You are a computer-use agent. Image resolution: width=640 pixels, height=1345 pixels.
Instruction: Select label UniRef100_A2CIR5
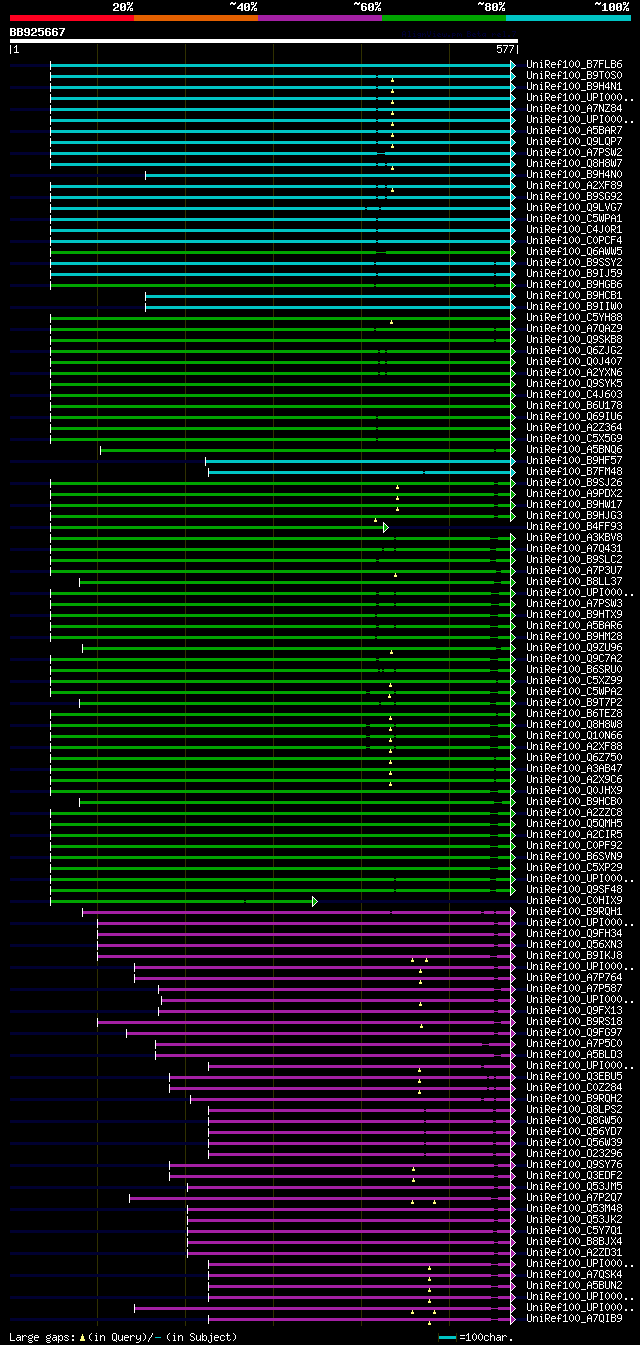tap(574, 834)
